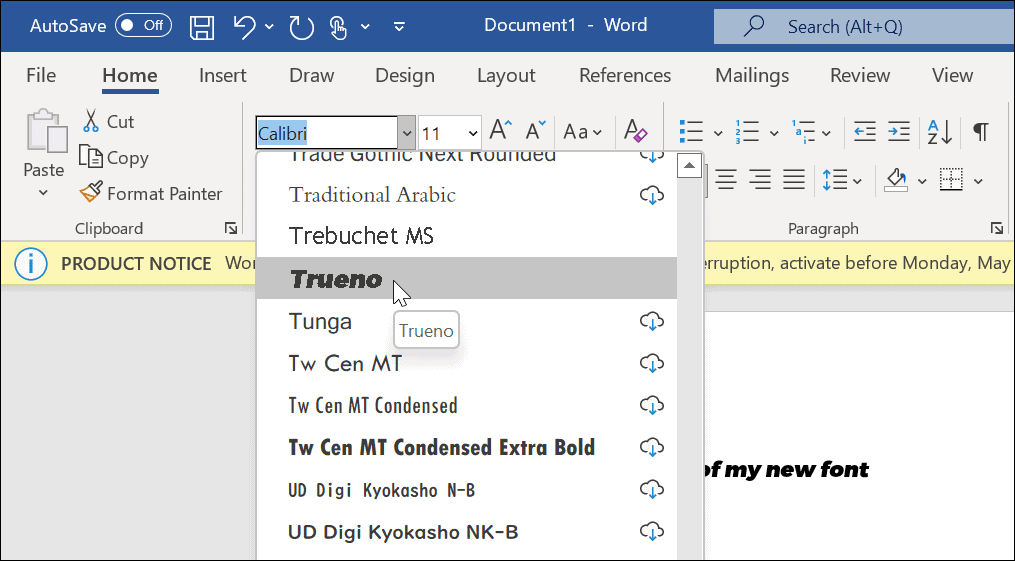This screenshot has width=1015, height=561.
Task: Click the Borders icon
Action: click(x=951, y=179)
